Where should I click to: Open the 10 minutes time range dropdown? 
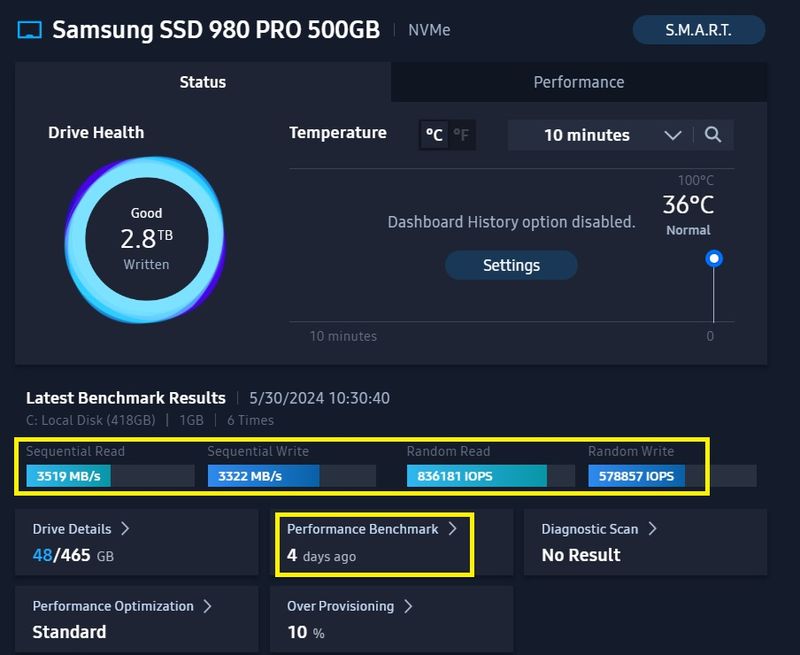point(600,135)
